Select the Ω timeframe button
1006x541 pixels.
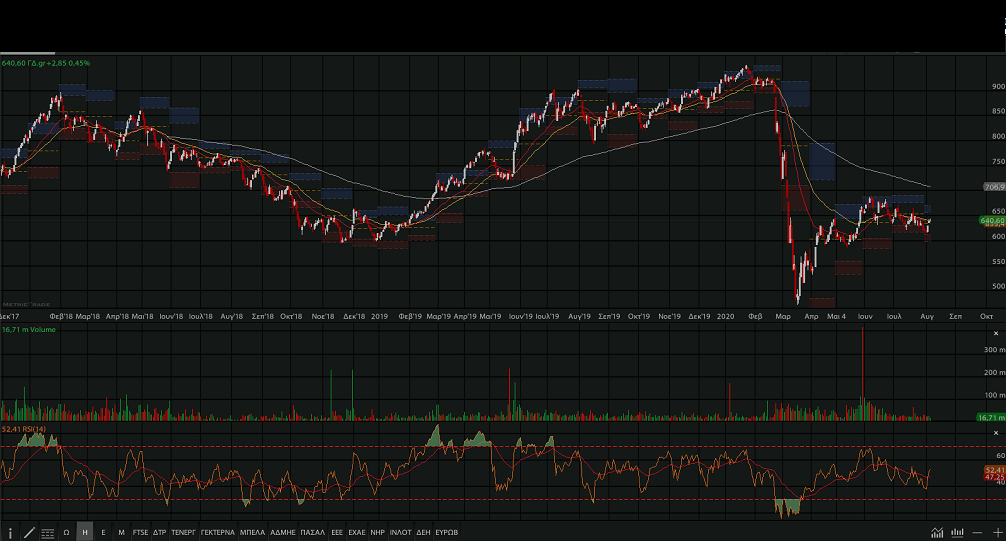[x=66, y=532]
